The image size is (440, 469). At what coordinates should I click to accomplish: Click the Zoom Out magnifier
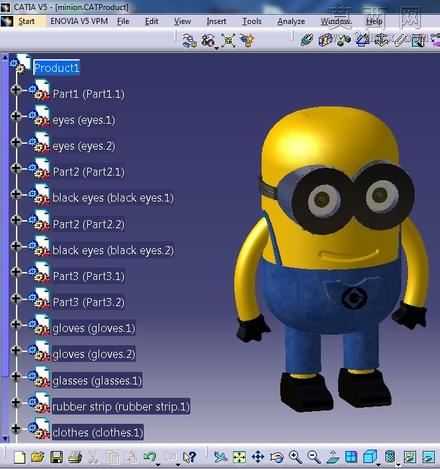pos(314,457)
